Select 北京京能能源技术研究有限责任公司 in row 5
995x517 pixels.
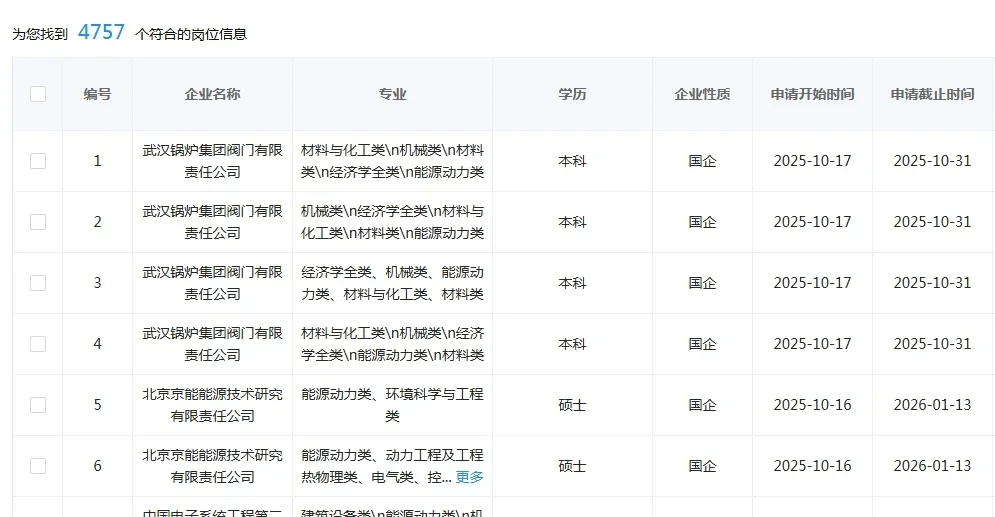pyautogui.click(x=213, y=405)
